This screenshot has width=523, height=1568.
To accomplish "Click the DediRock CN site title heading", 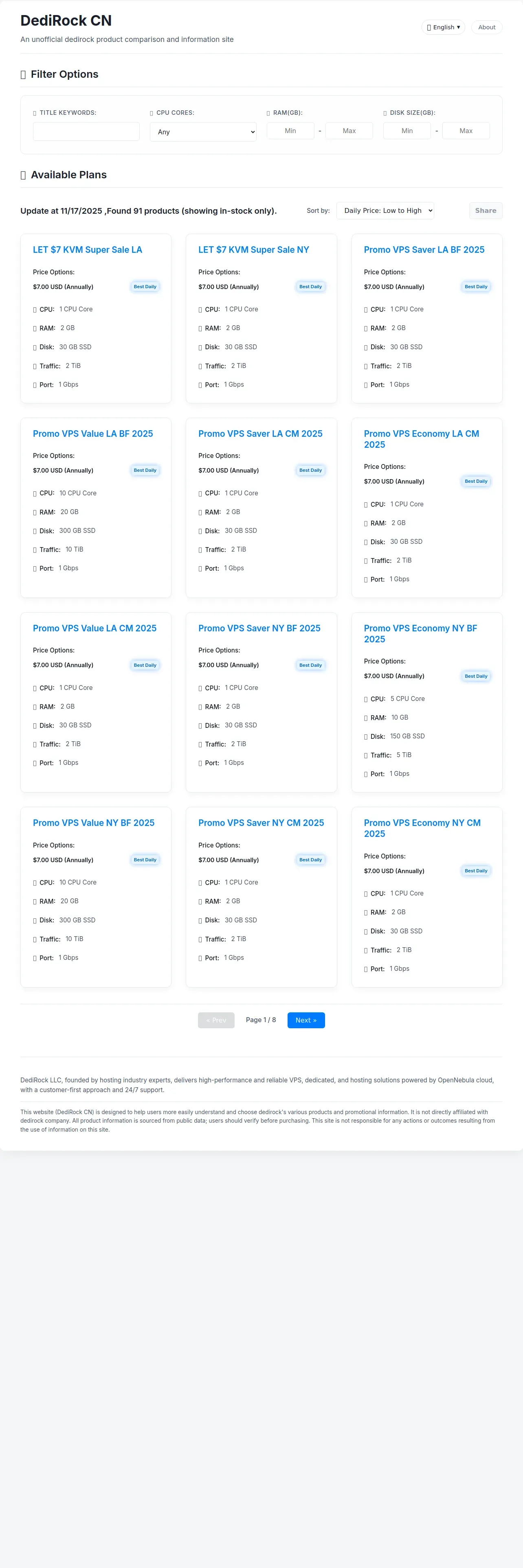I will (x=66, y=21).
